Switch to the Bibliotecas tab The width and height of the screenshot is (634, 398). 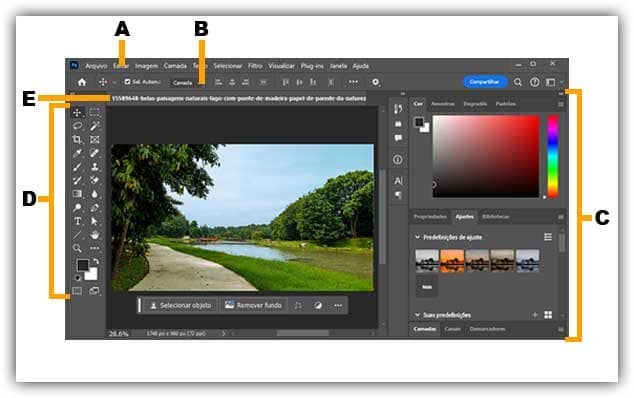(496, 217)
